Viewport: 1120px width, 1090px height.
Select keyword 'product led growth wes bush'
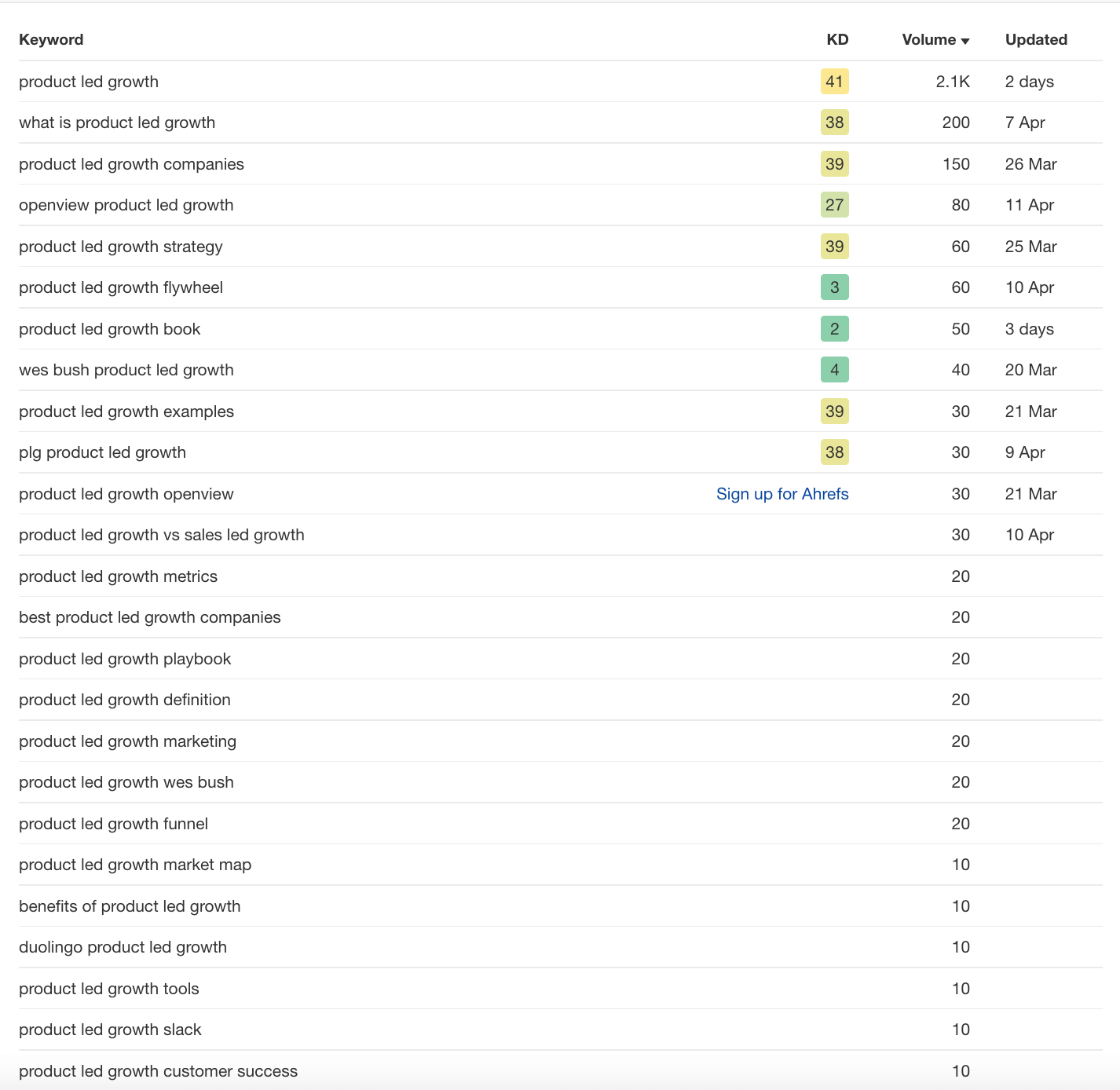pyautogui.click(x=126, y=782)
